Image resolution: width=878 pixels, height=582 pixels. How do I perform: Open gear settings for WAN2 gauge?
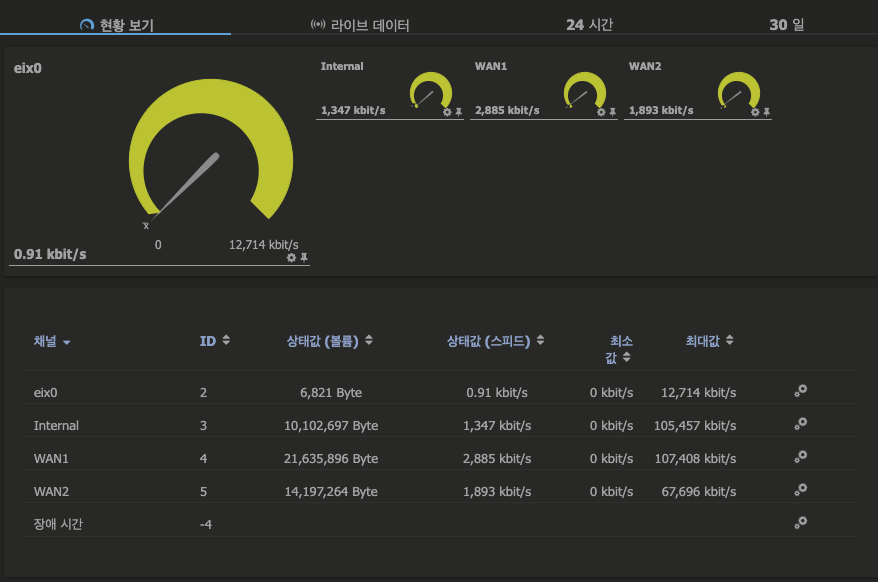point(755,112)
